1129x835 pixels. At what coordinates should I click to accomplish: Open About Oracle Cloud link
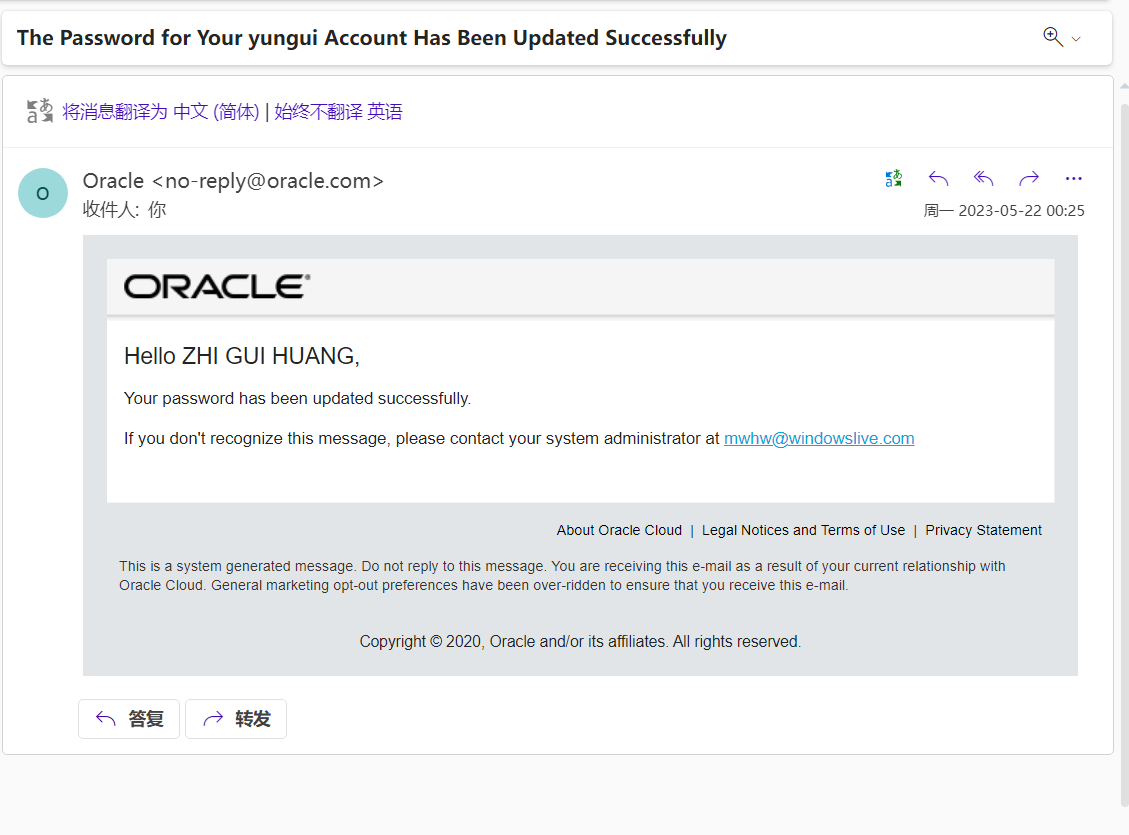pyautogui.click(x=619, y=530)
